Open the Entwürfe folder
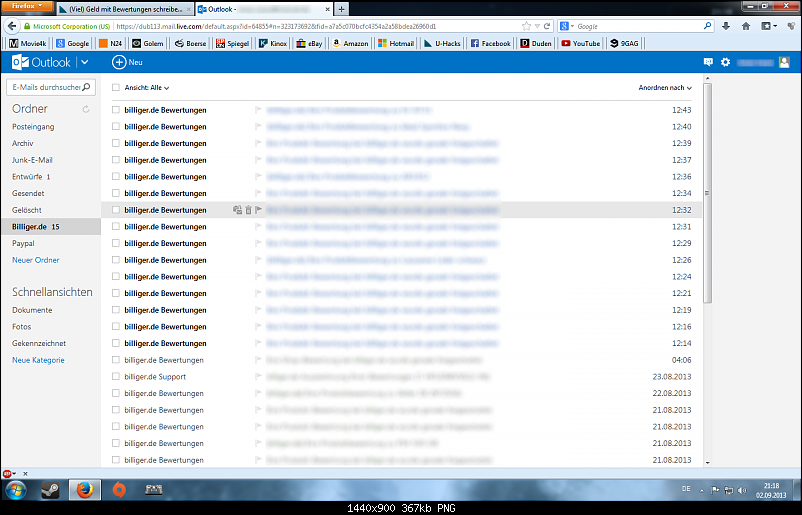 (x=31, y=176)
